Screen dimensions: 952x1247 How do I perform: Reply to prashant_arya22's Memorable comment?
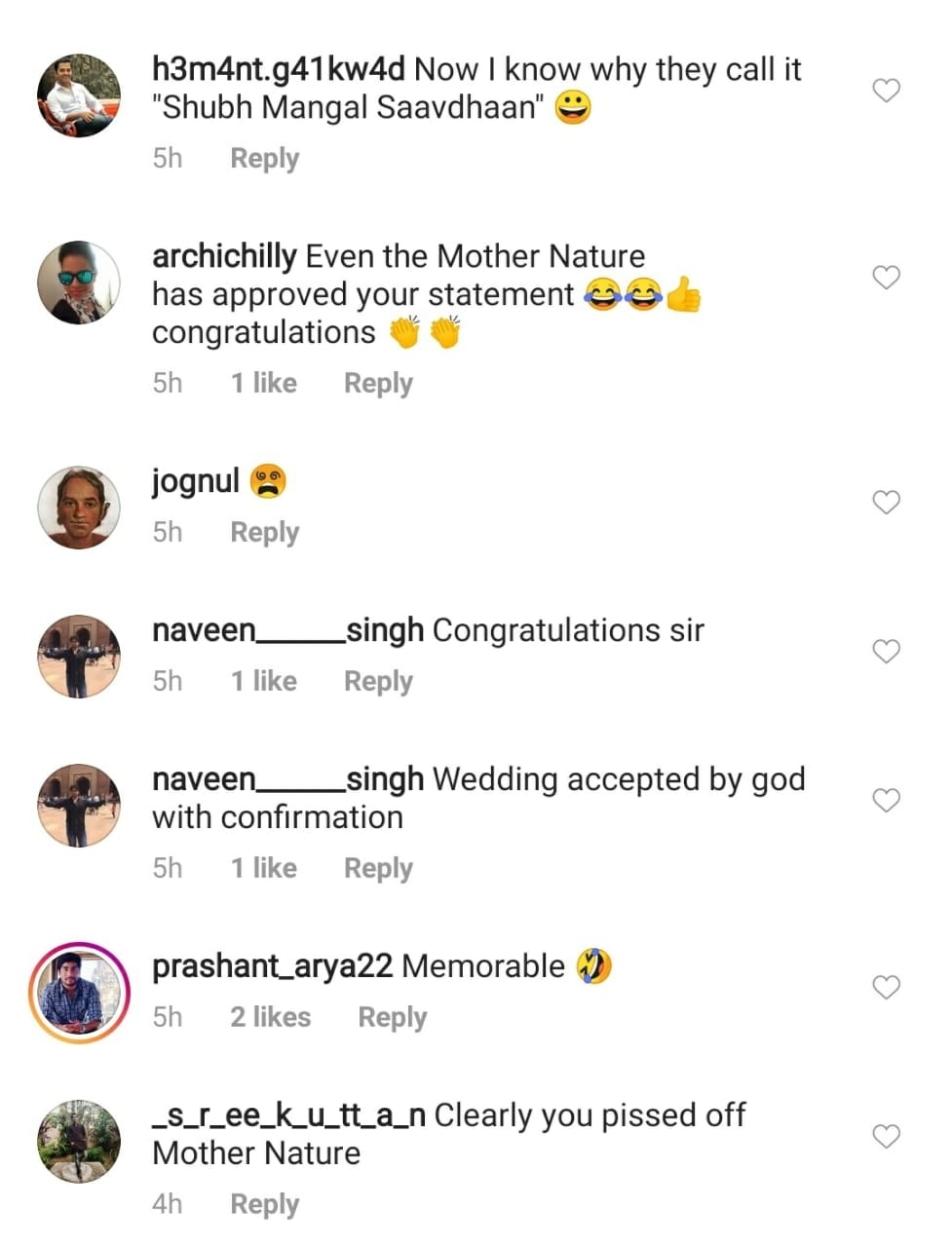tap(392, 1017)
